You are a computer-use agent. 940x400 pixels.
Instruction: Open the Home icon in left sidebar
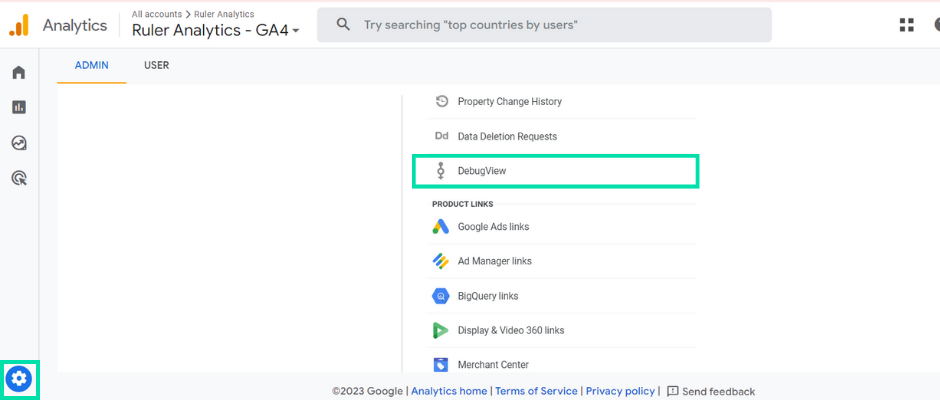tap(19, 73)
